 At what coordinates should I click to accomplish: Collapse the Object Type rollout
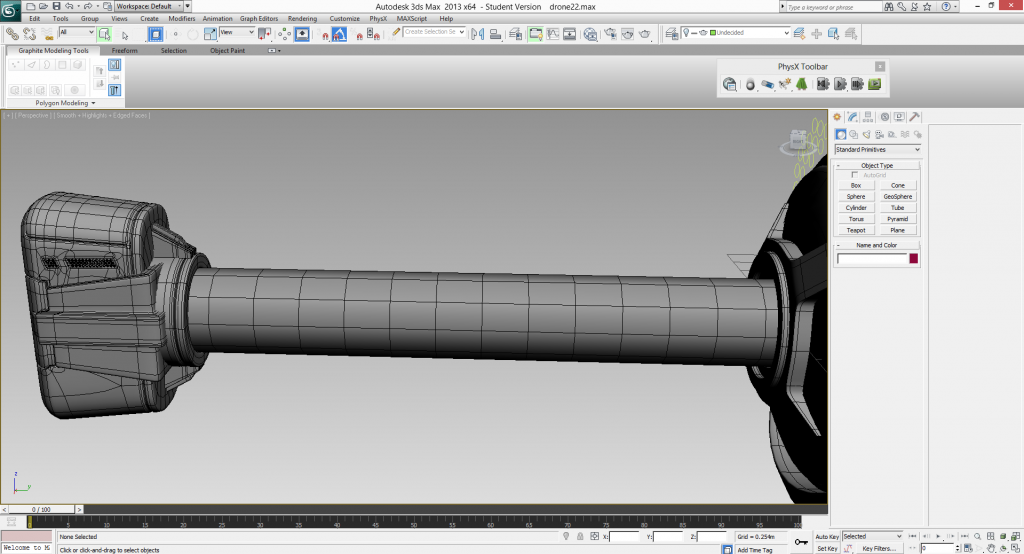click(x=877, y=165)
